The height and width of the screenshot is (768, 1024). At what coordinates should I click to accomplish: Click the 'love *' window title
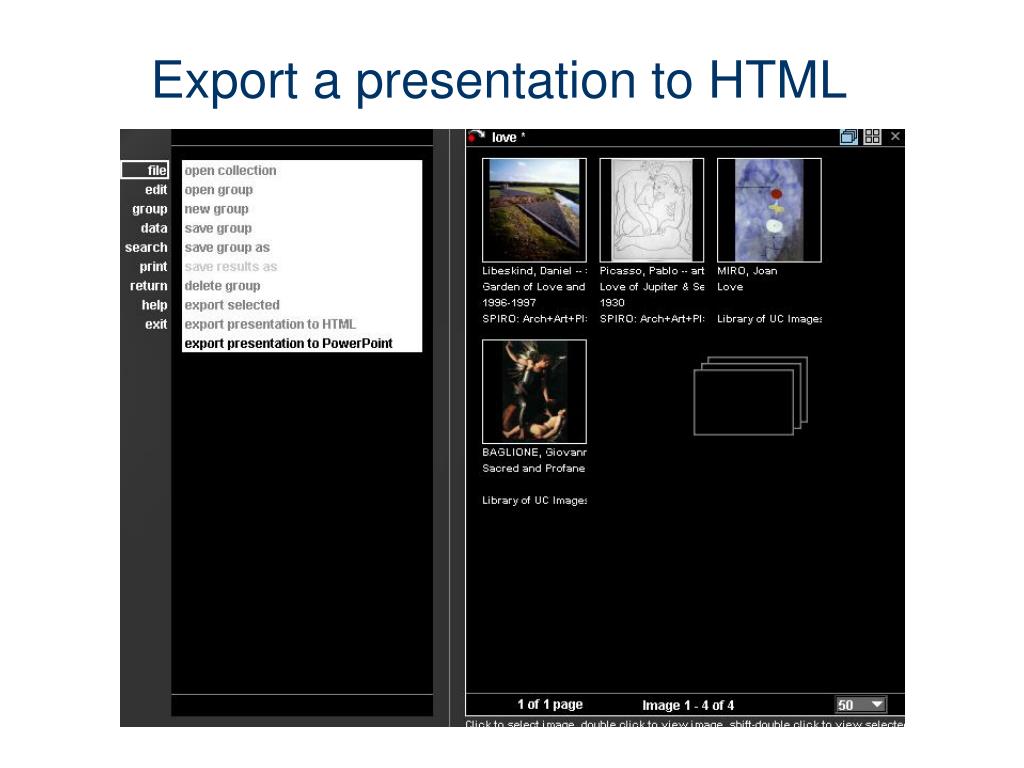click(508, 137)
